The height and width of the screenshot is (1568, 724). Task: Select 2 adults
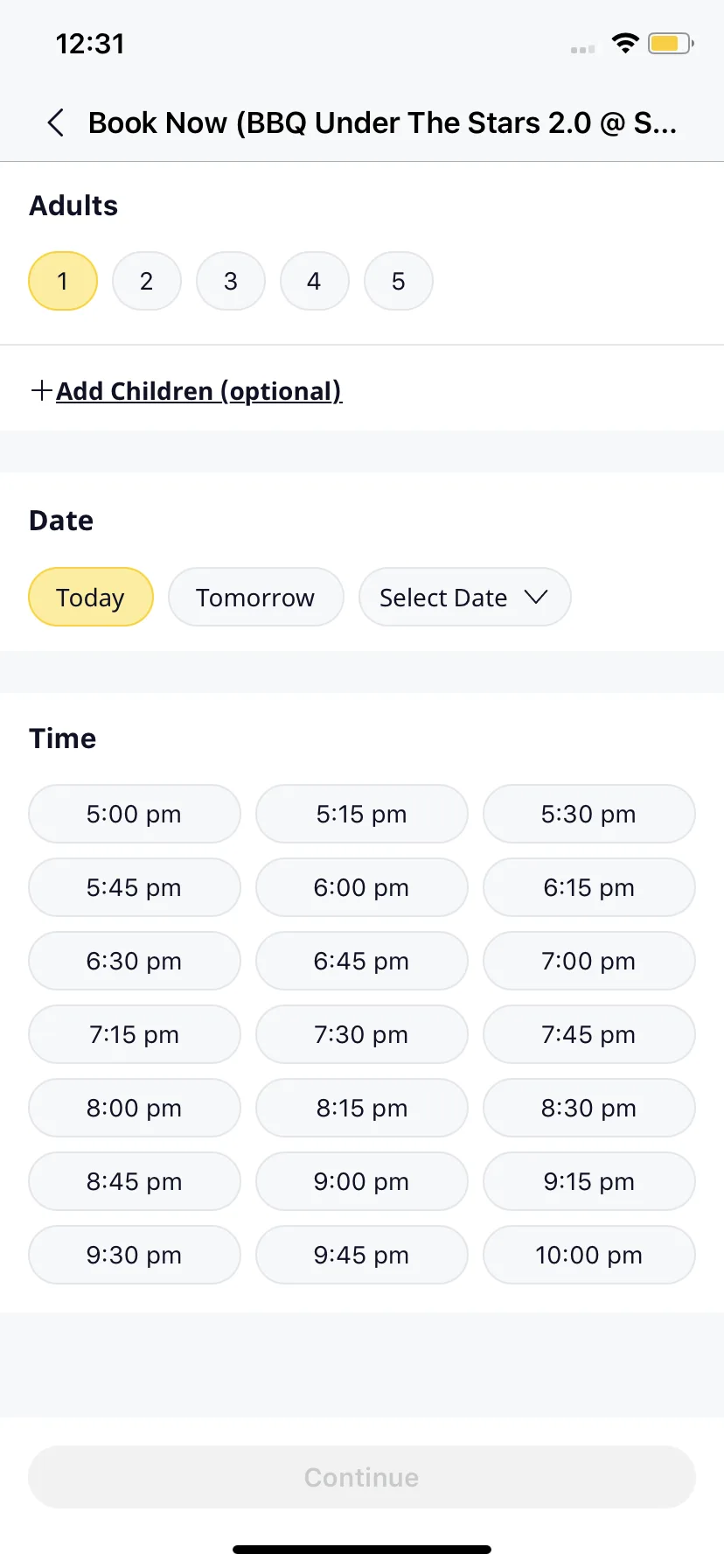tap(147, 281)
